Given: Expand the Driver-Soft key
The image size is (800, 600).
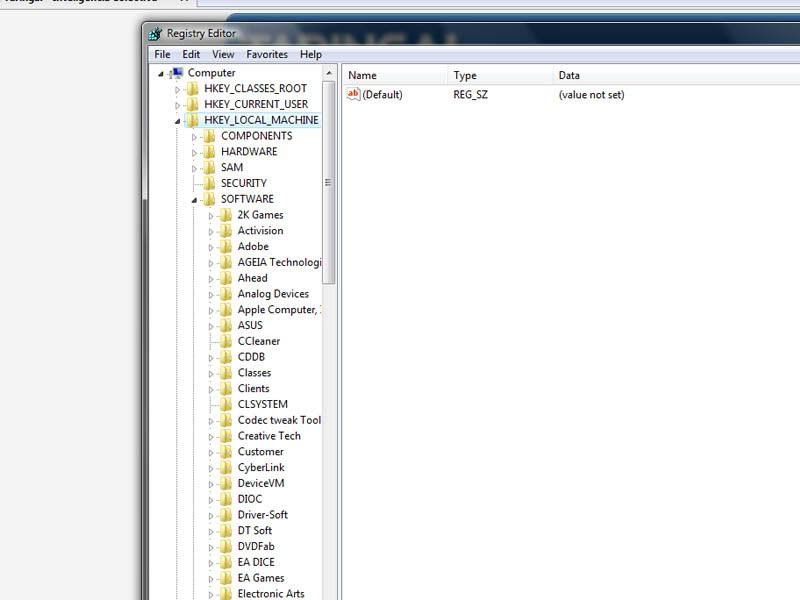Looking at the screenshot, I should (x=210, y=516).
